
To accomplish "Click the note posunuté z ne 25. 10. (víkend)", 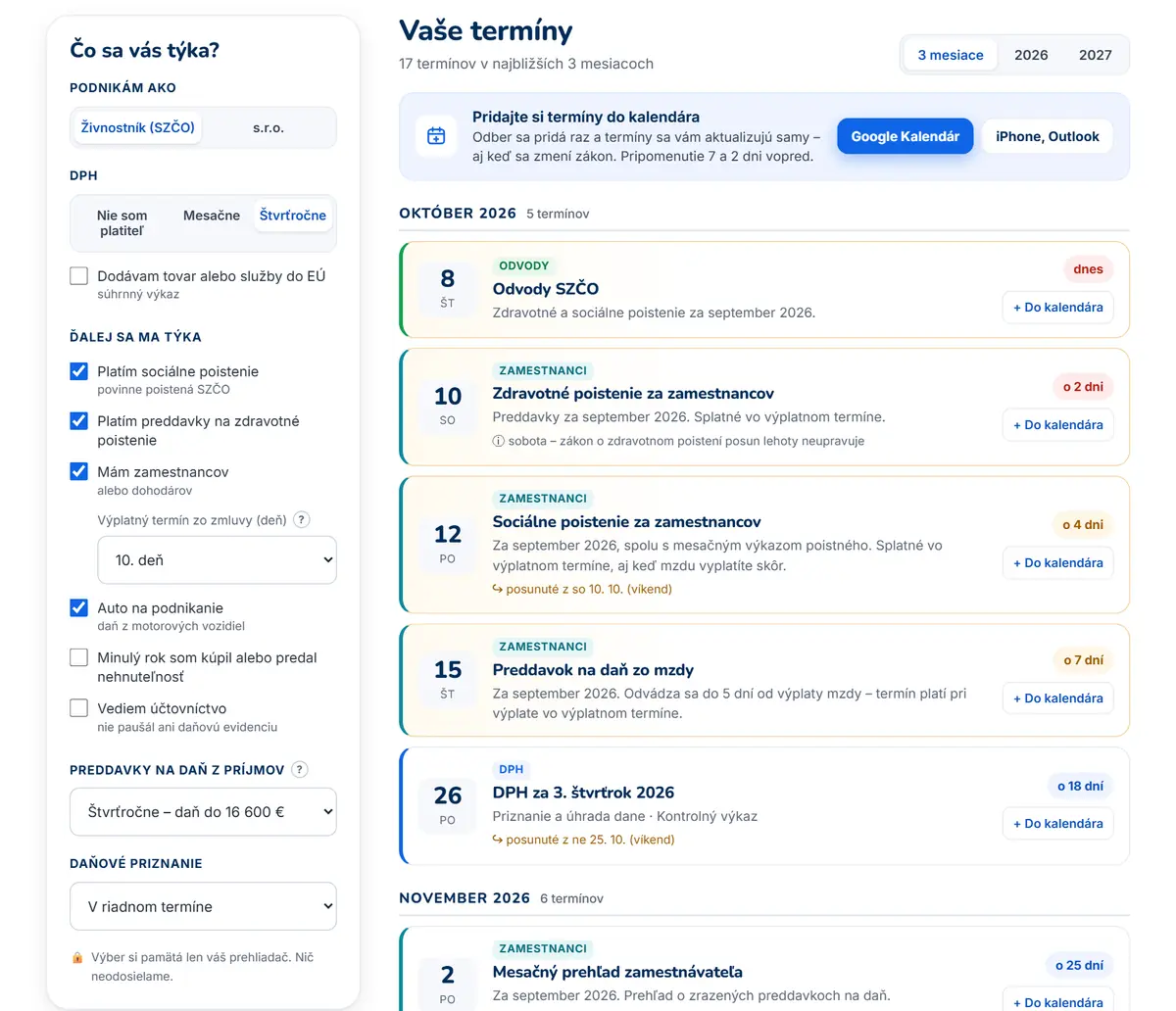I will (x=583, y=840).
